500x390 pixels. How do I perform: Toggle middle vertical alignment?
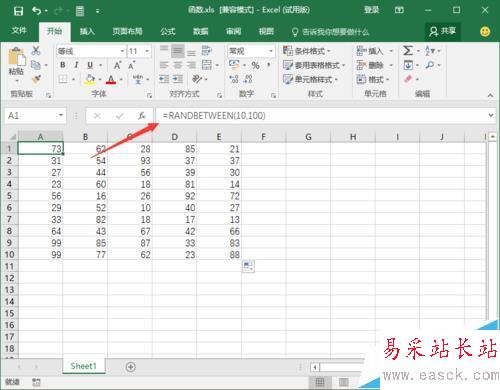[x=178, y=51]
